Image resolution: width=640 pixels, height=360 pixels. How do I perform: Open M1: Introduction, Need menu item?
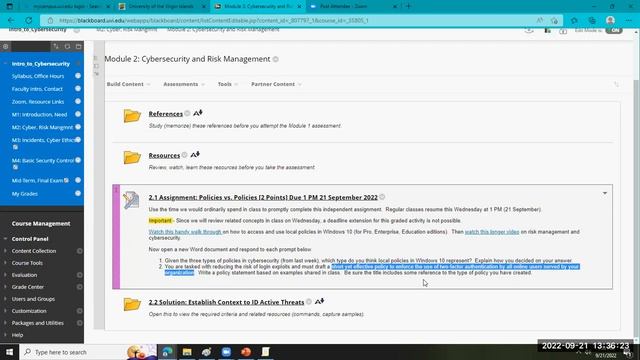click(39, 115)
